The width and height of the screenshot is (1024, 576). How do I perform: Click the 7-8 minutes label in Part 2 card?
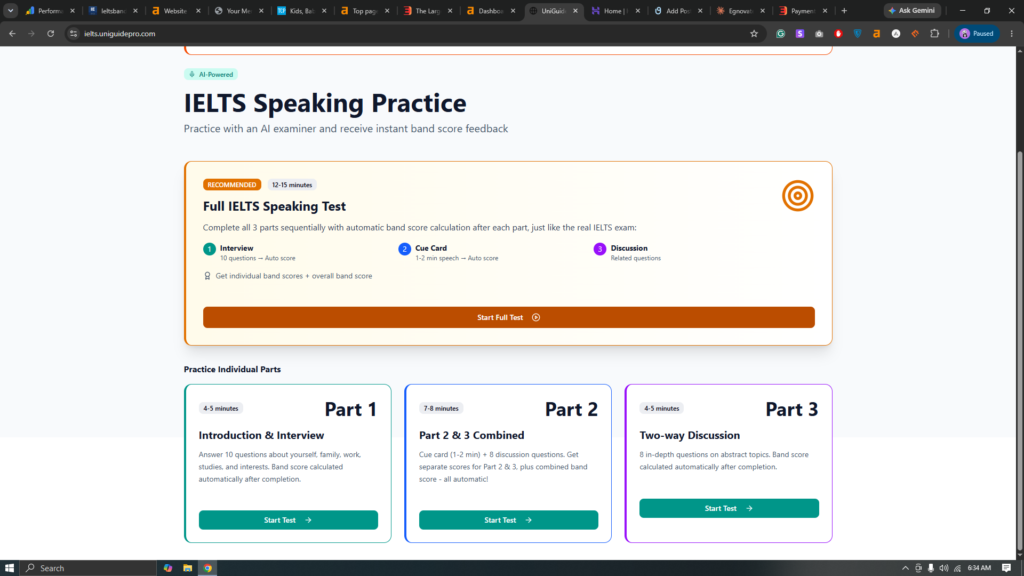[x=441, y=408]
